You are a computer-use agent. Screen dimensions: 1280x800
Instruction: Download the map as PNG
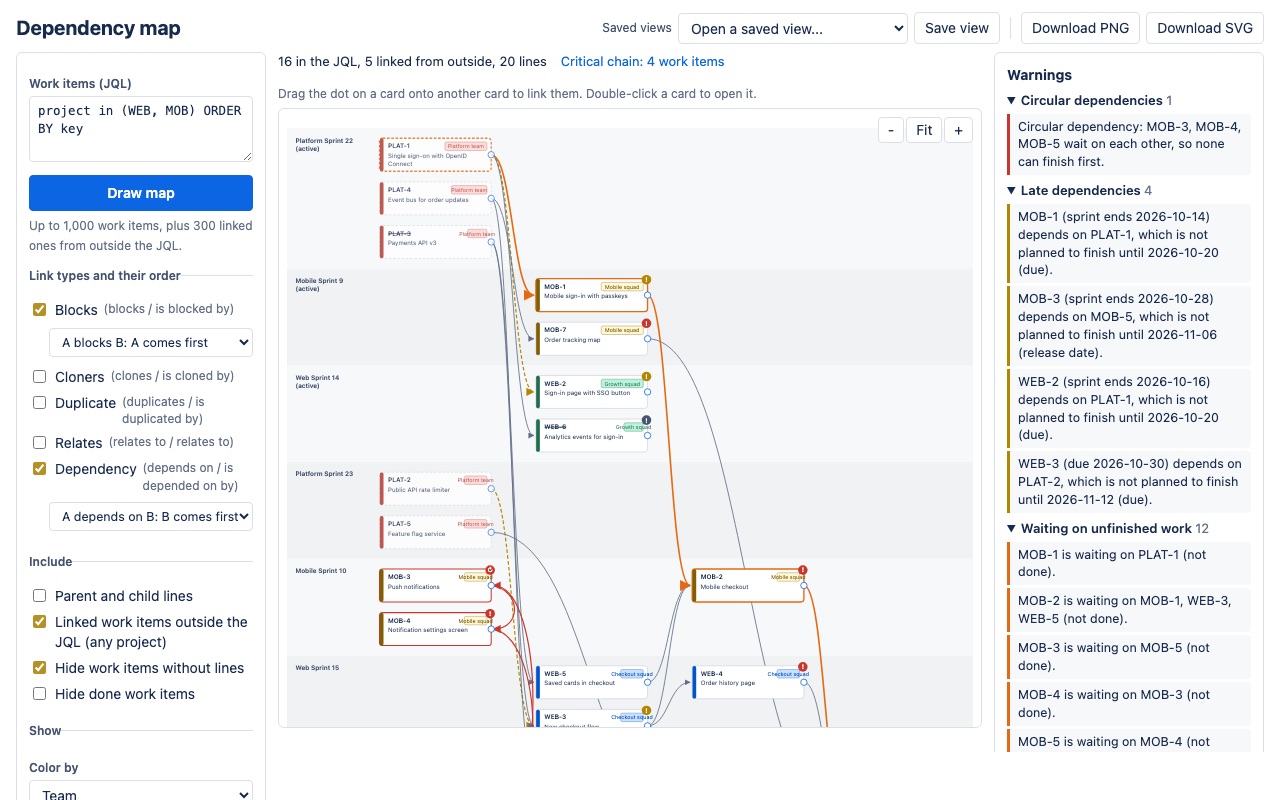(x=1080, y=28)
